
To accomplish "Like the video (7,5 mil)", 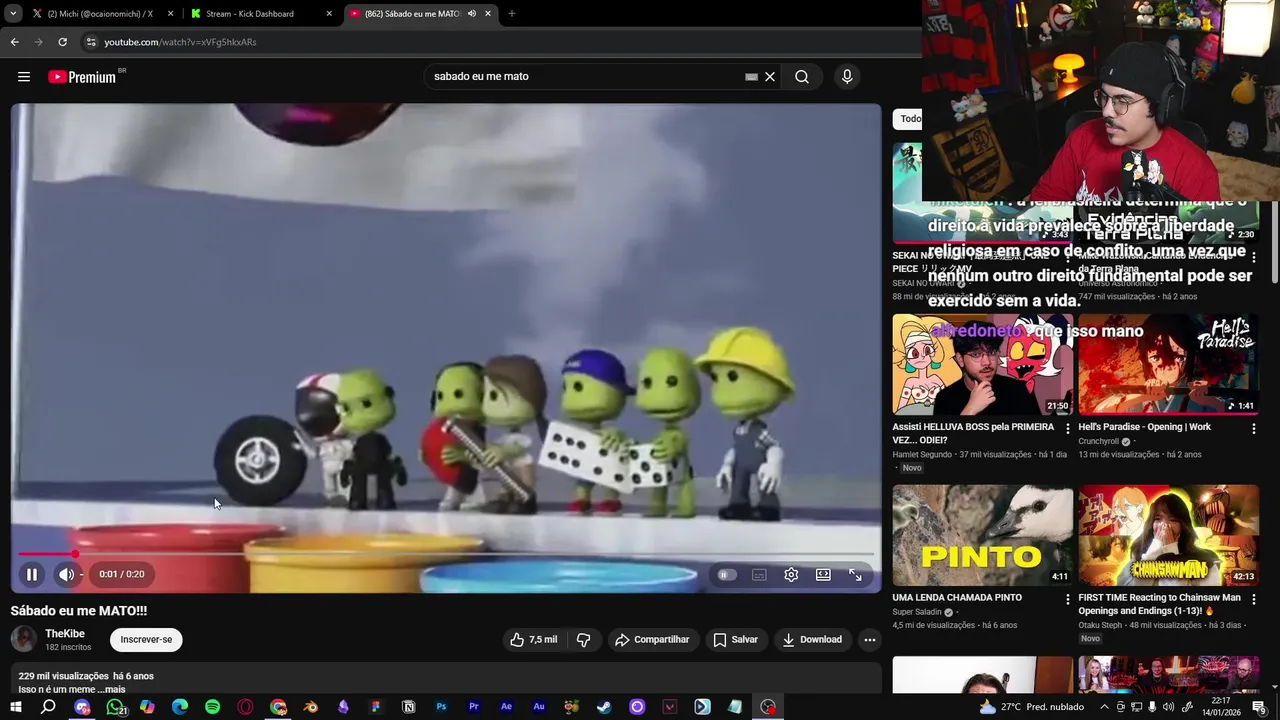I will (534, 640).
